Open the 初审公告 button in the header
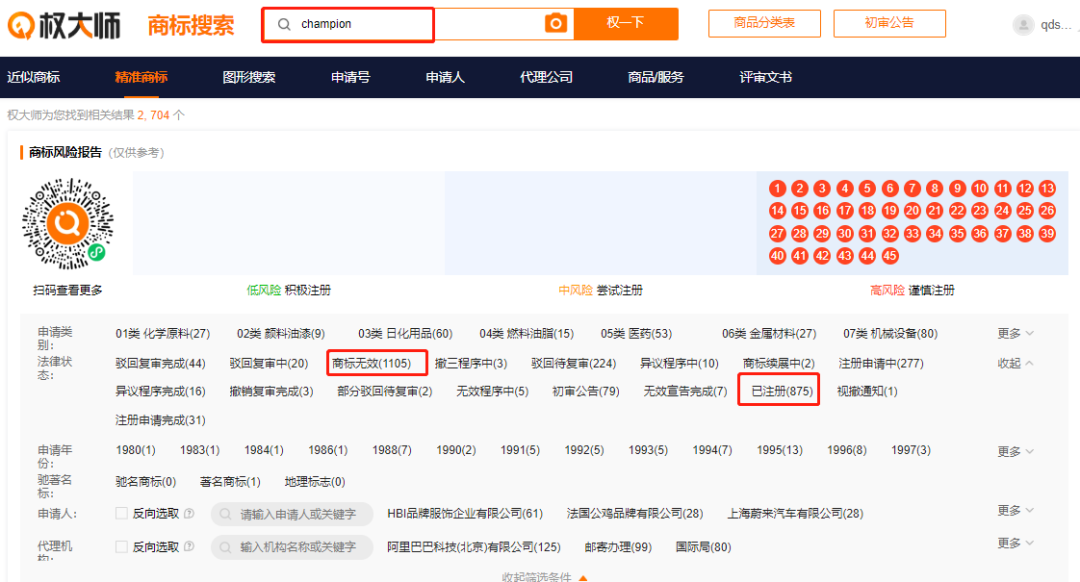 click(889, 23)
